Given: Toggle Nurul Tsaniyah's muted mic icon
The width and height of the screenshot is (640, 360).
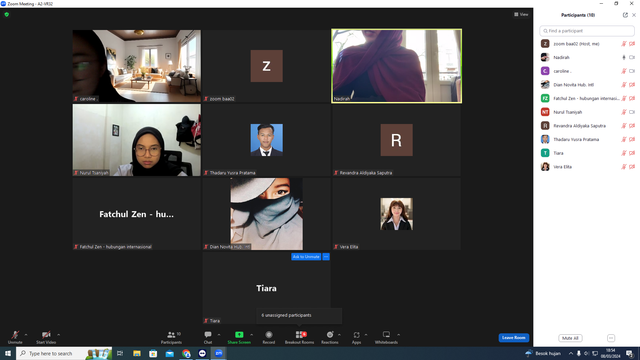Looking at the screenshot, I should [x=624, y=112].
